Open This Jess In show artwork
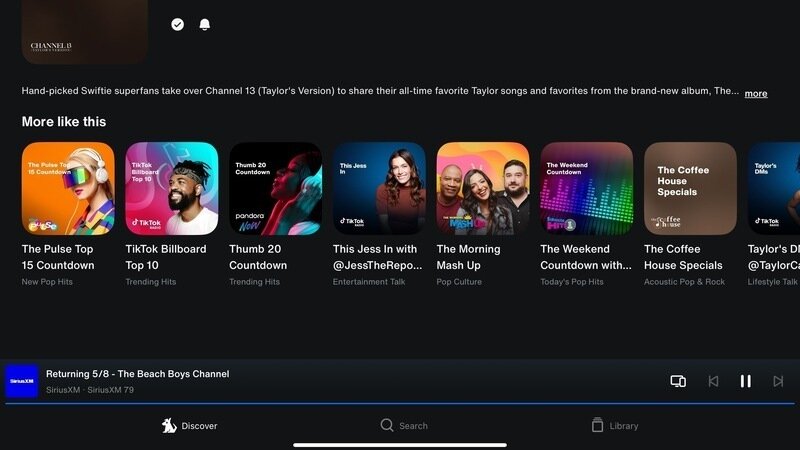This screenshot has width=800, height=450. (x=379, y=188)
